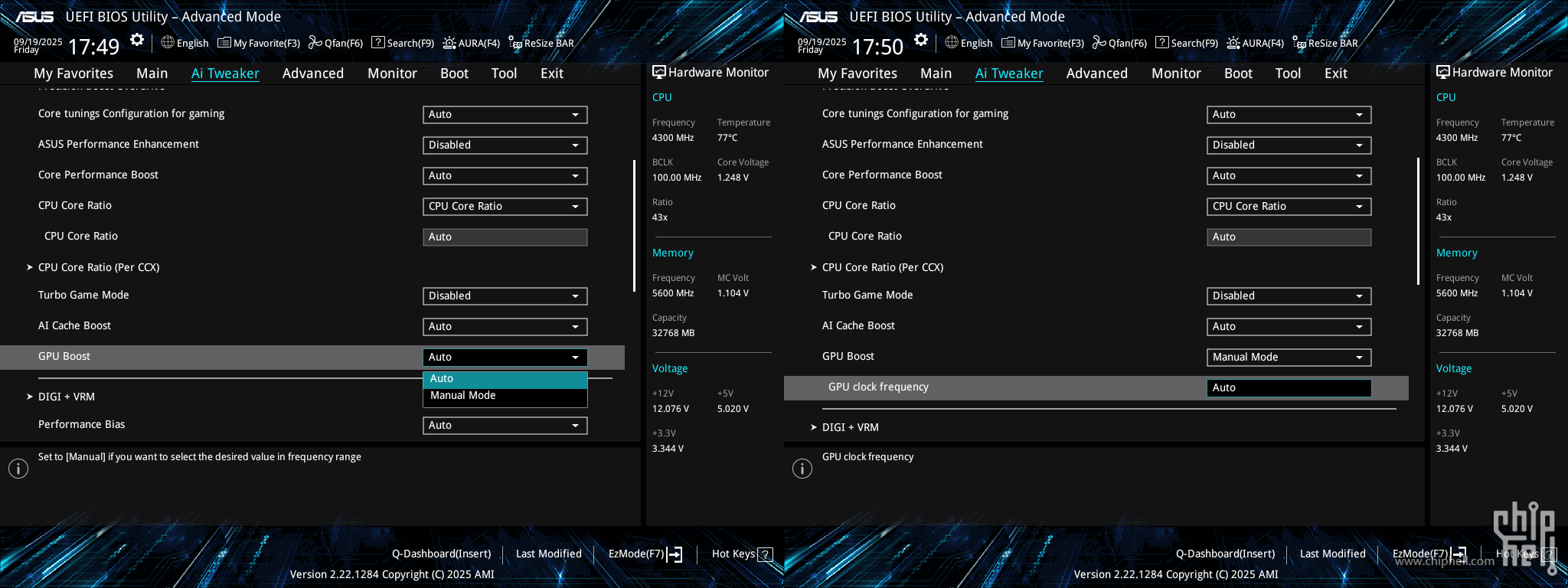
Task: Switch to Main tab in right screen
Action: pos(936,73)
